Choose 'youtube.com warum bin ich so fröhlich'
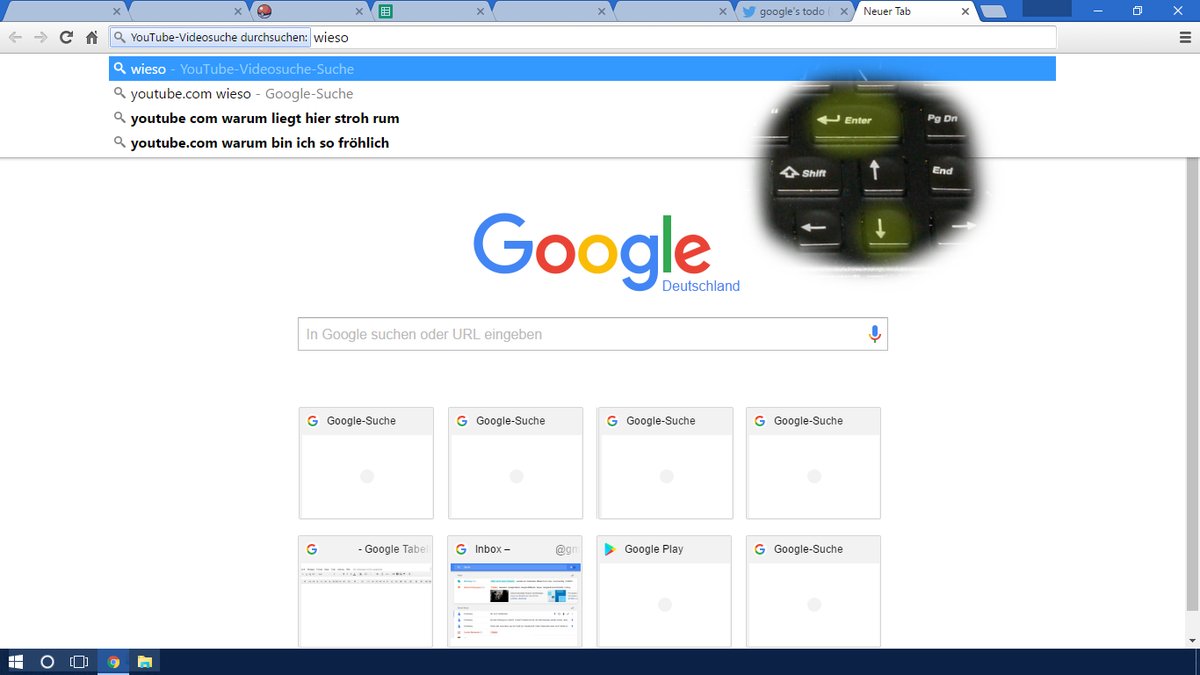This screenshot has width=1200, height=675. tap(582, 142)
